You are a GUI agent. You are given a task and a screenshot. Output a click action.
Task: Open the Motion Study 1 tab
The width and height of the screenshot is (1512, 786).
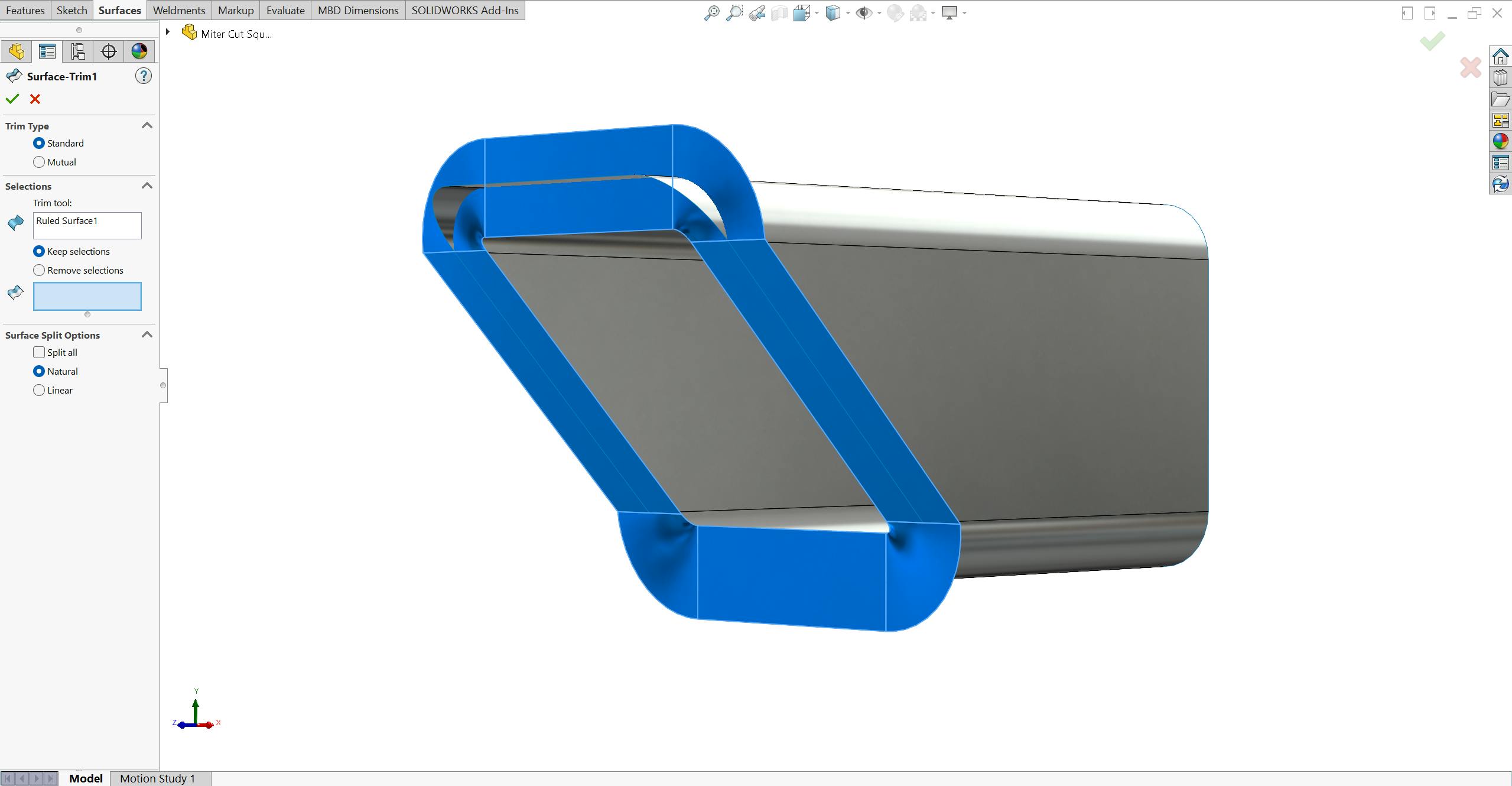click(x=157, y=778)
